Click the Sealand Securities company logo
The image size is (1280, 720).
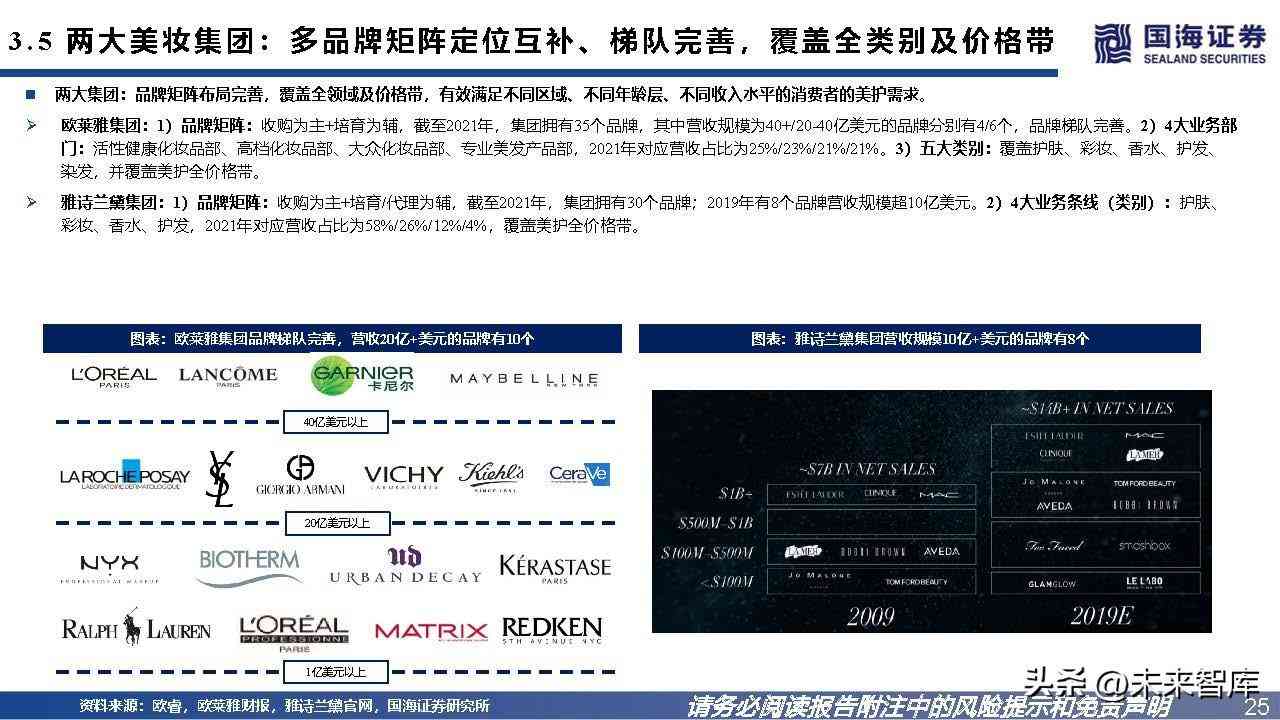tap(1179, 43)
